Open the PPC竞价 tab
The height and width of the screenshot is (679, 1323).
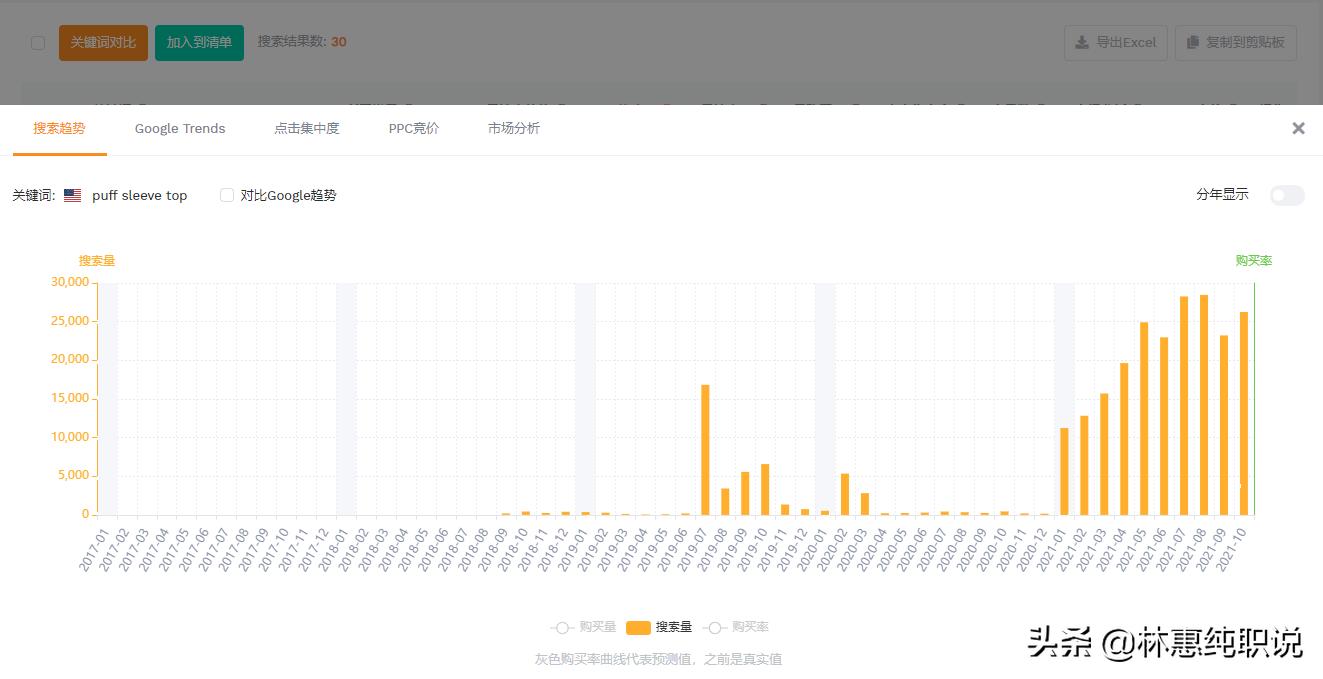[414, 128]
